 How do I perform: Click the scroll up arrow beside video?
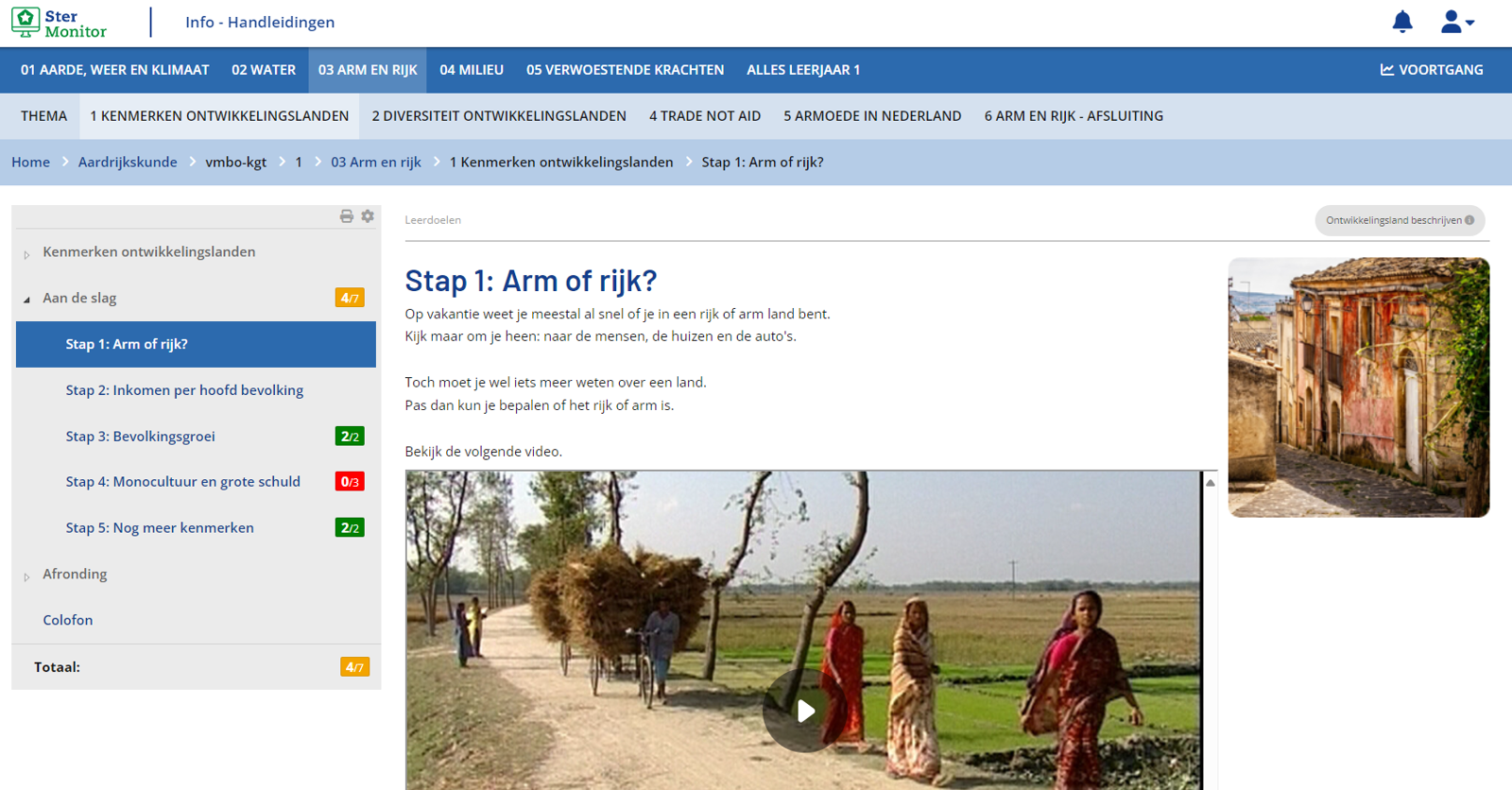1210,483
